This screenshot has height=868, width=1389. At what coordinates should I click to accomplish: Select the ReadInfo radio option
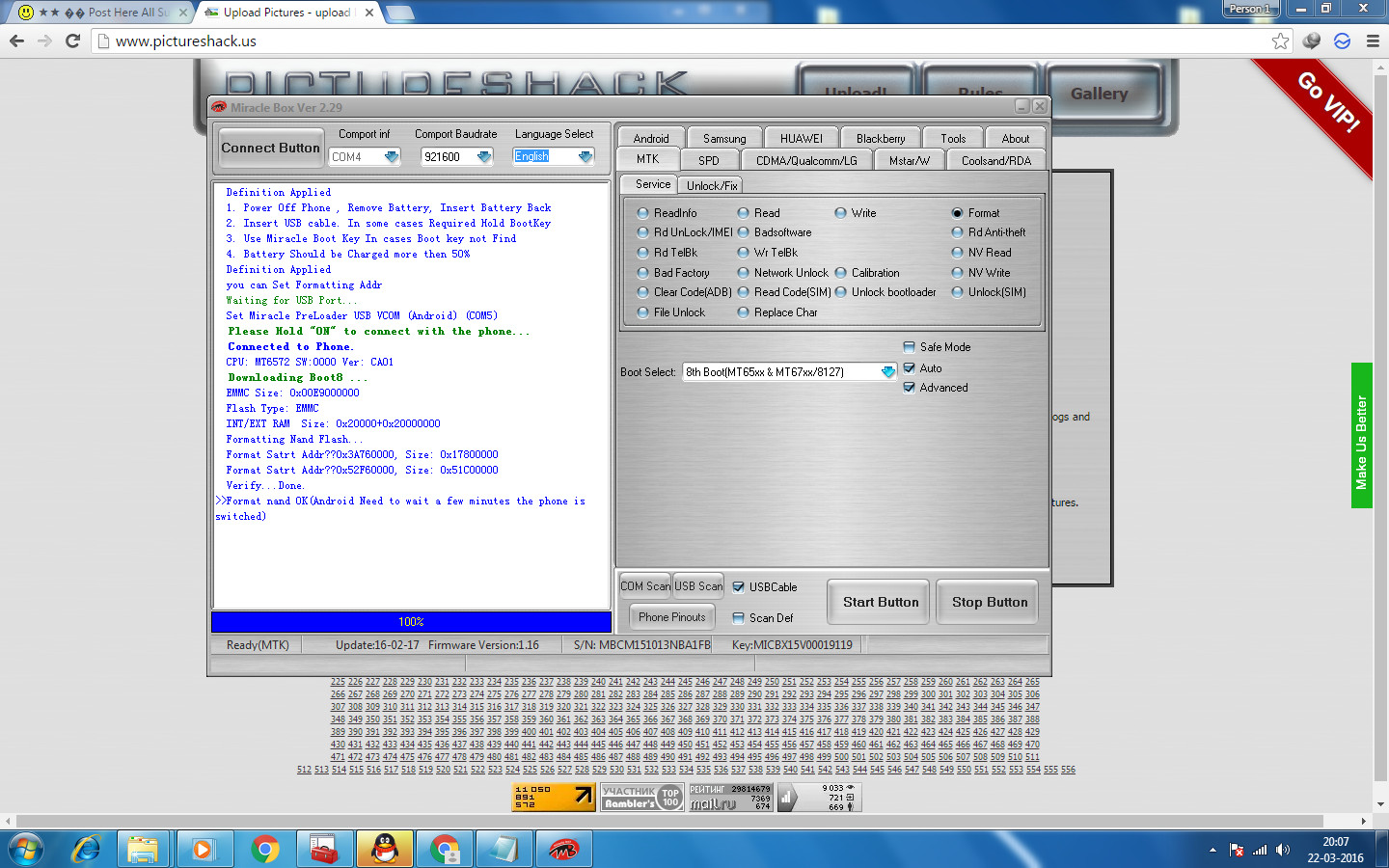[x=667, y=213]
